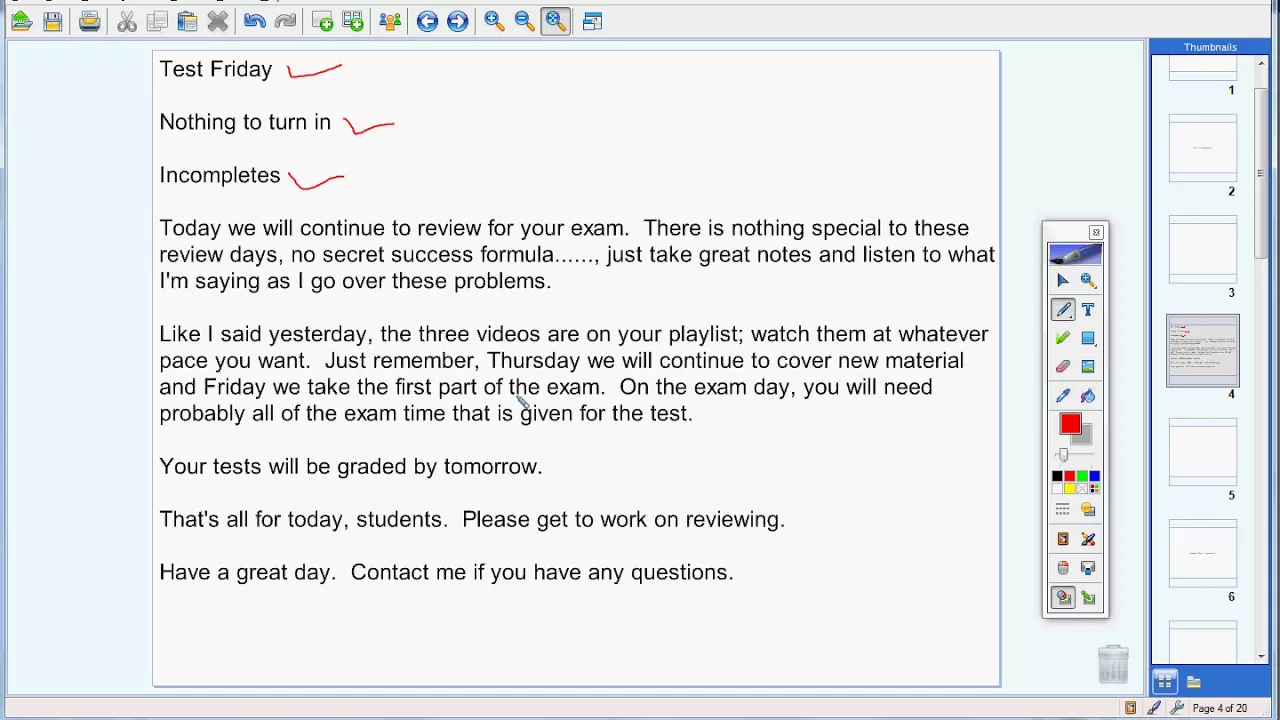Toggle the Pen tool in the toolbox
Image resolution: width=1280 pixels, height=720 pixels.
click(1062, 310)
